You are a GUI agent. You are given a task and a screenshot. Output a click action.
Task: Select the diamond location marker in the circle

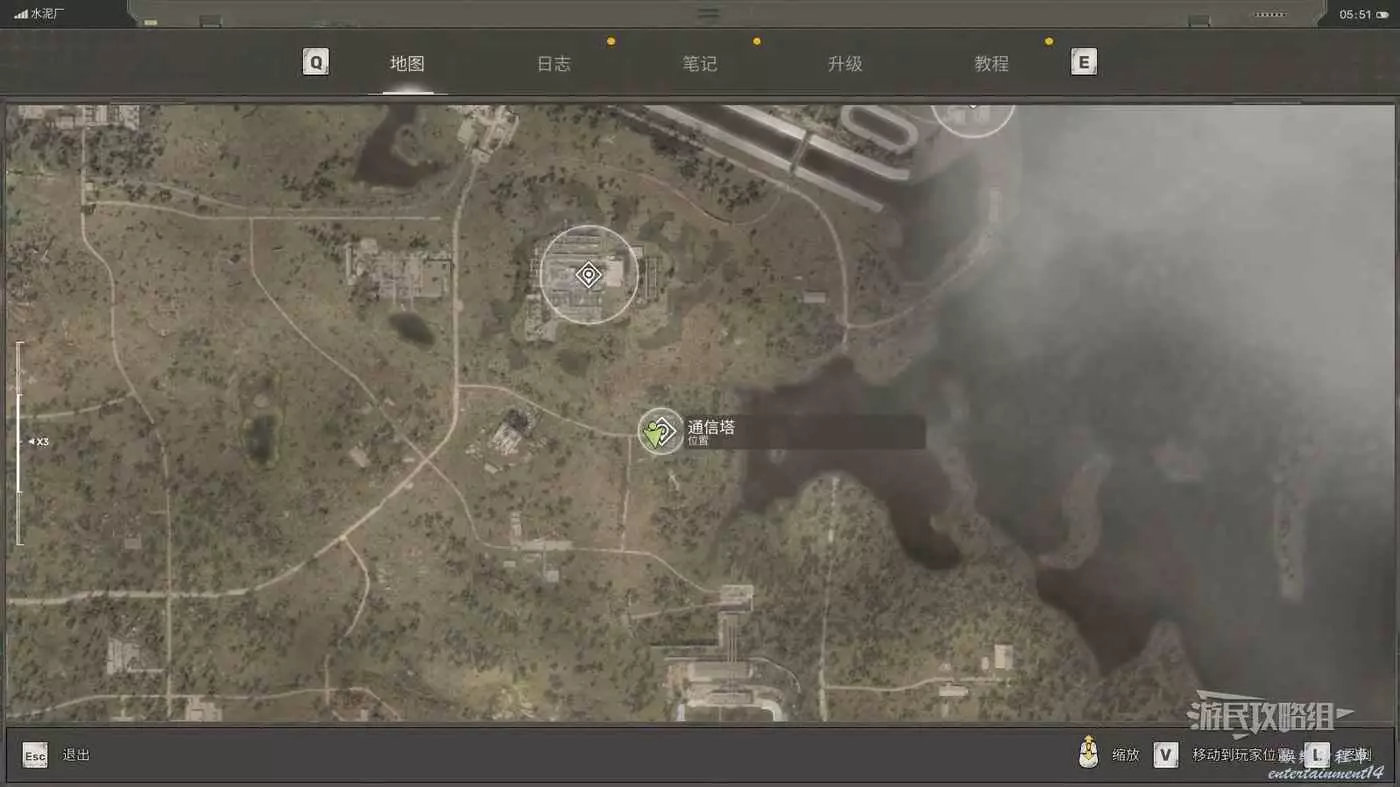click(588, 275)
